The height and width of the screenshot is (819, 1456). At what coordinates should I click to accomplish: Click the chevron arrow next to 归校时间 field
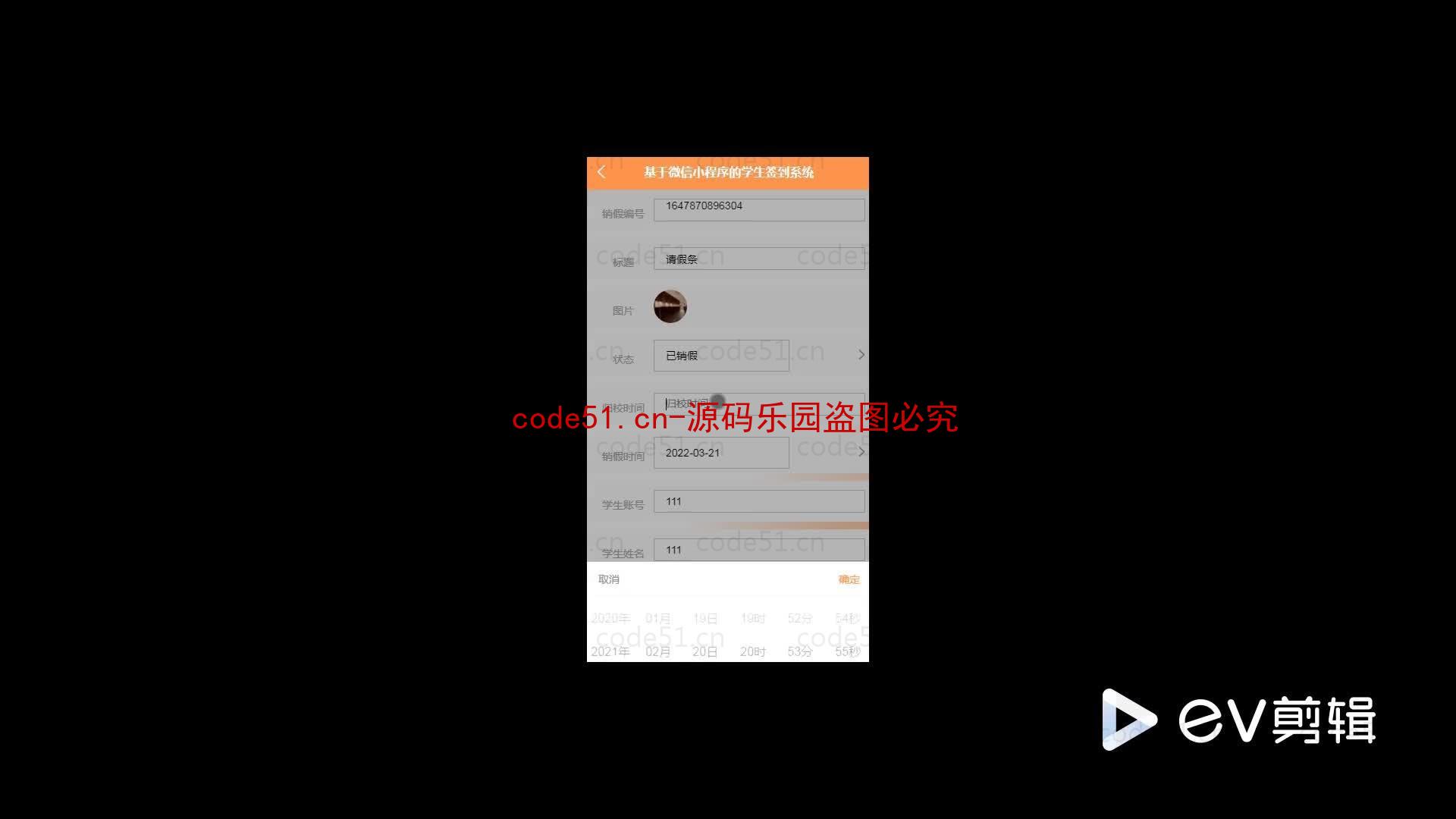tap(860, 404)
